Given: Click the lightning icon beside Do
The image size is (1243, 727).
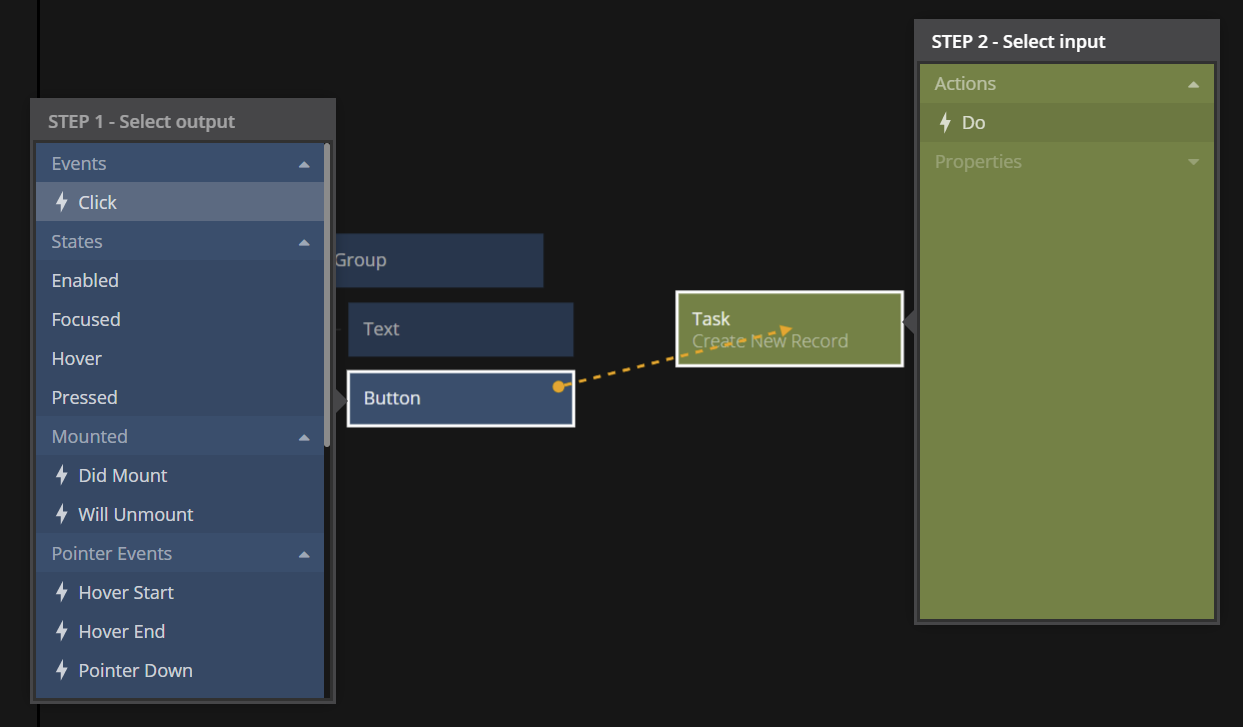Looking at the screenshot, I should pyautogui.click(x=945, y=123).
